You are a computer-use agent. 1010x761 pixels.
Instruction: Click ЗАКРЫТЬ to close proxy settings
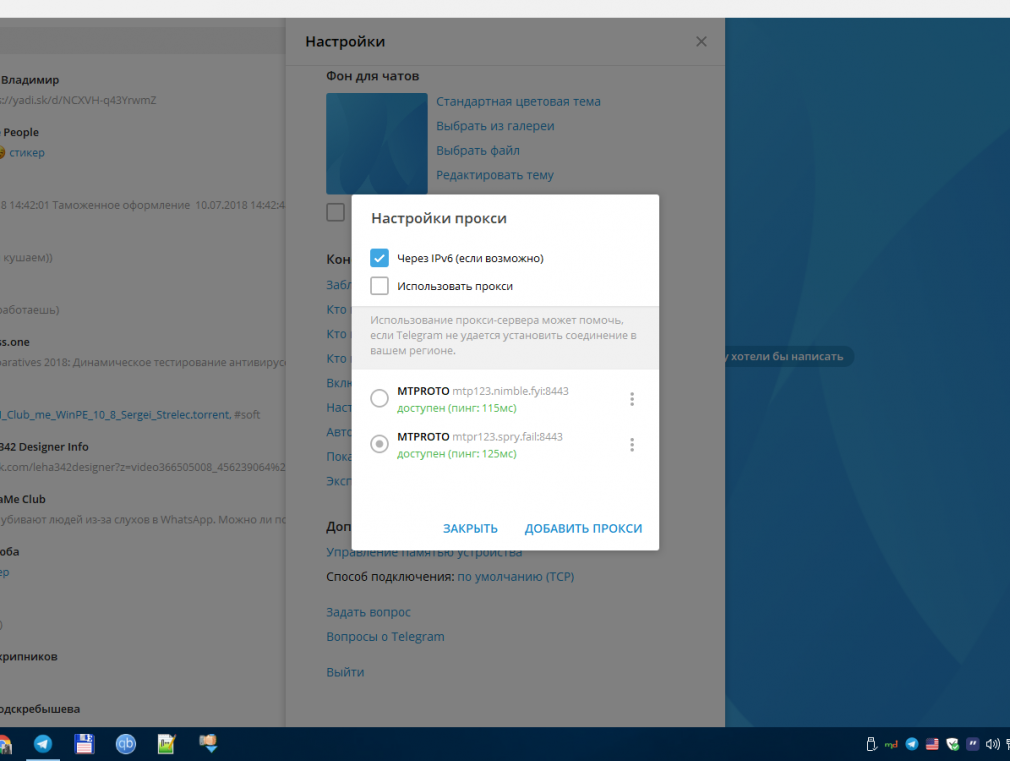[x=470, y=528]
